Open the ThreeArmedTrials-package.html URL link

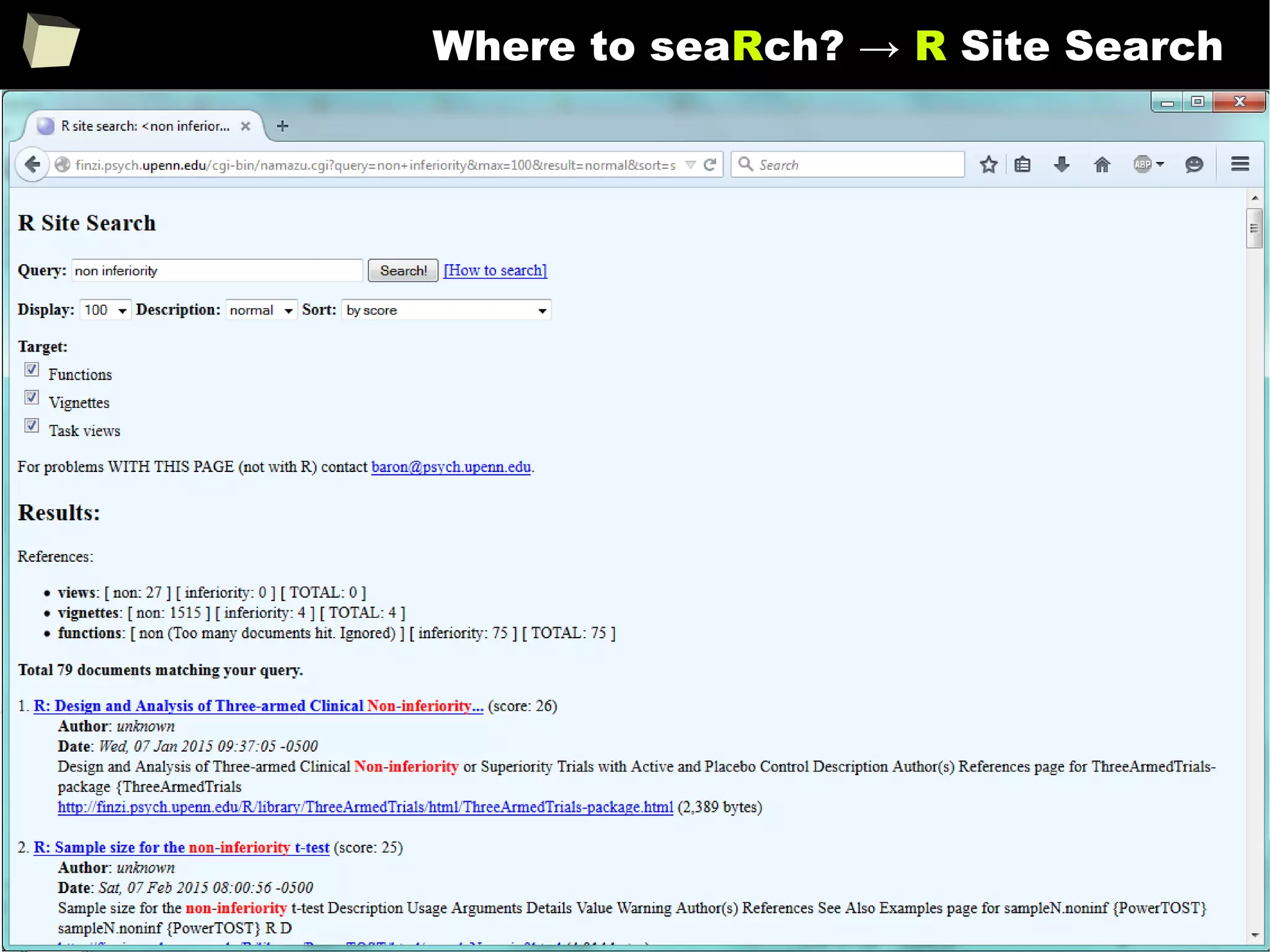[x=365, y=807]
